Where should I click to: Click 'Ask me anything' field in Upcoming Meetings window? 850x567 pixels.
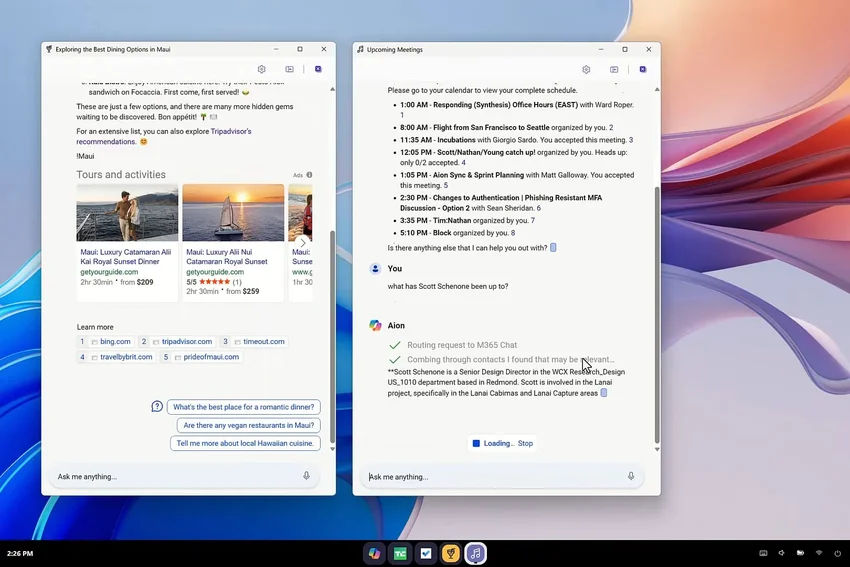click(x=501, y=476)
